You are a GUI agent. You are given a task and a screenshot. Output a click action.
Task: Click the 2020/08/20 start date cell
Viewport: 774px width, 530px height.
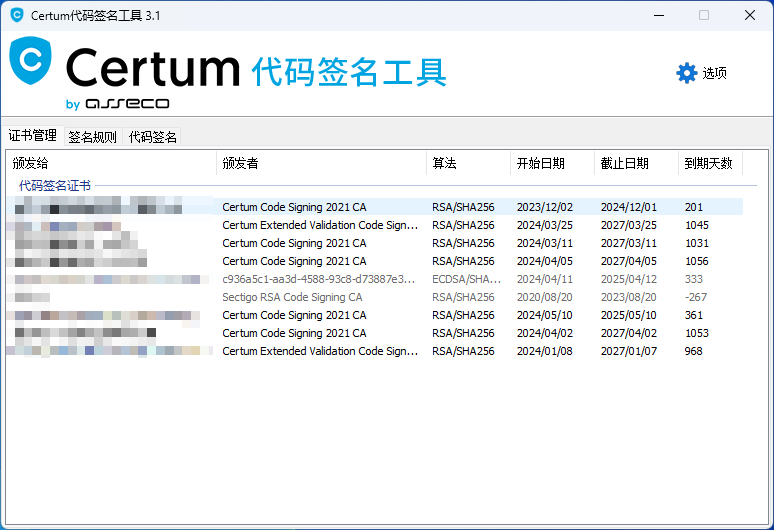545,297
